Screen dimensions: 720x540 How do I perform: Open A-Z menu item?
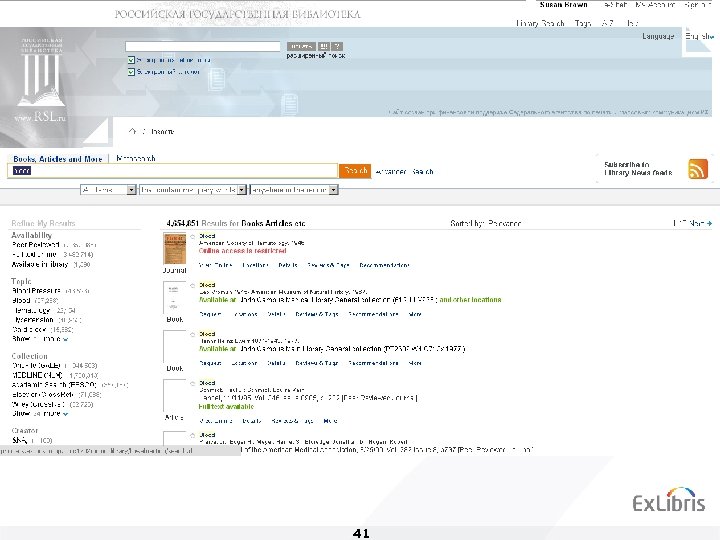point(608,23)
